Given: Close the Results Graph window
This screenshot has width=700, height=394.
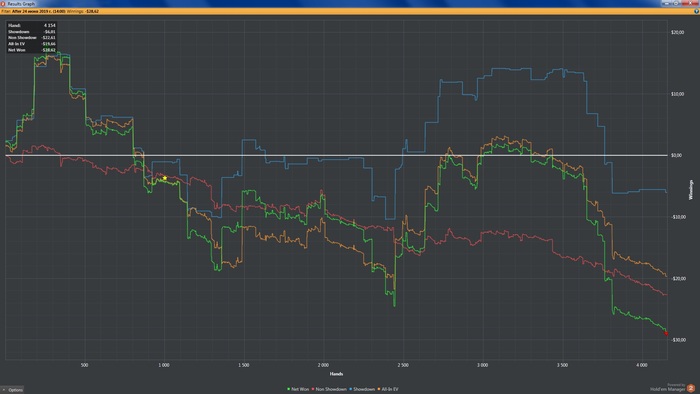Looking at the screenshot, I should point(690,3).
